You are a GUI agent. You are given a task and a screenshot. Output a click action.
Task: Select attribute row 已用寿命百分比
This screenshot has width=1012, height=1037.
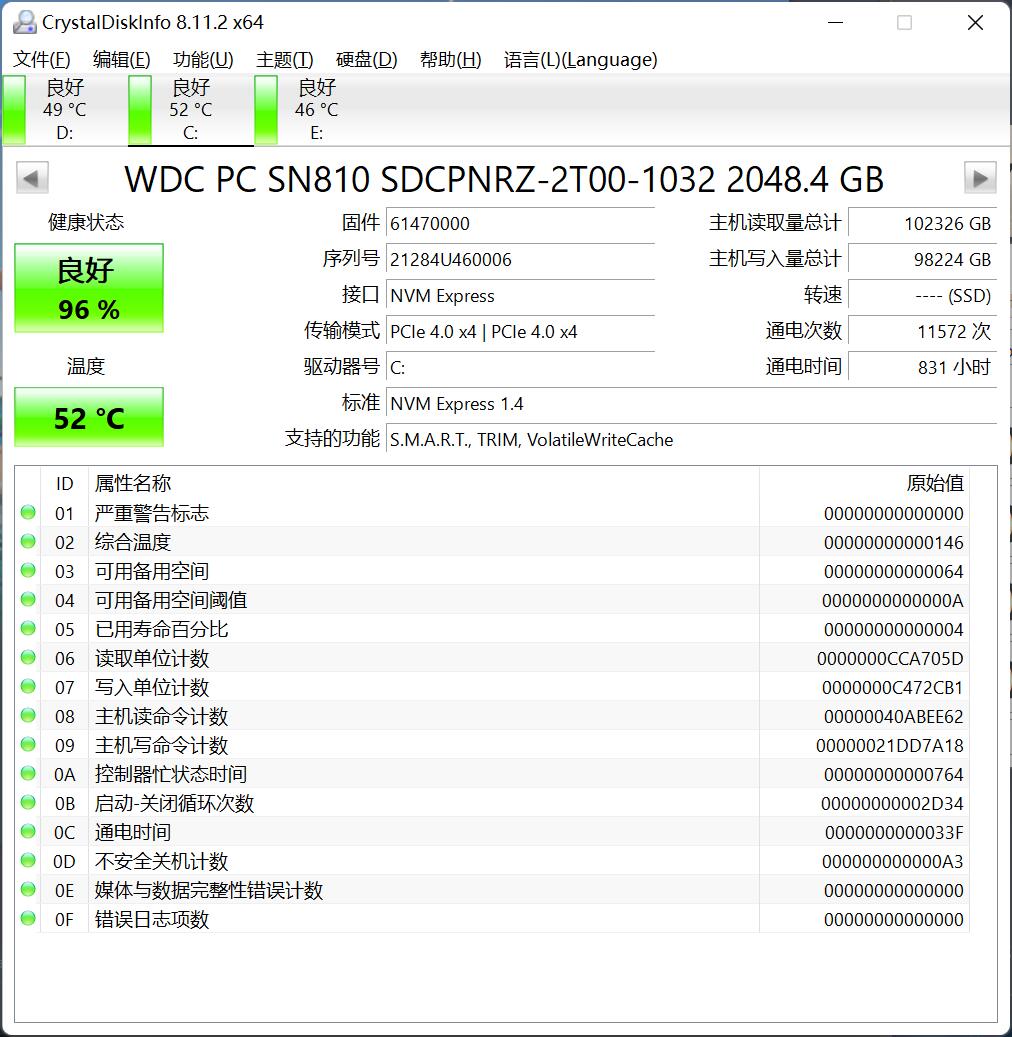tap(492, 629)
